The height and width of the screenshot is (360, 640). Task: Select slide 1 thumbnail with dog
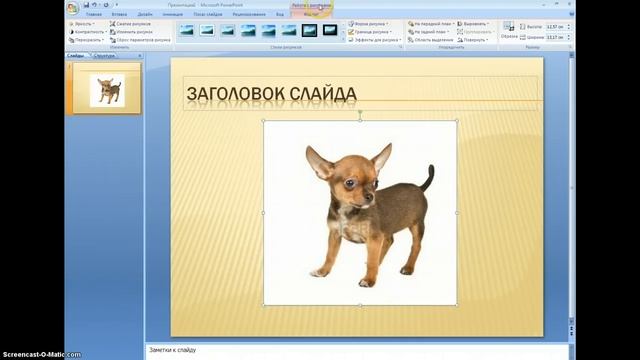107,88
